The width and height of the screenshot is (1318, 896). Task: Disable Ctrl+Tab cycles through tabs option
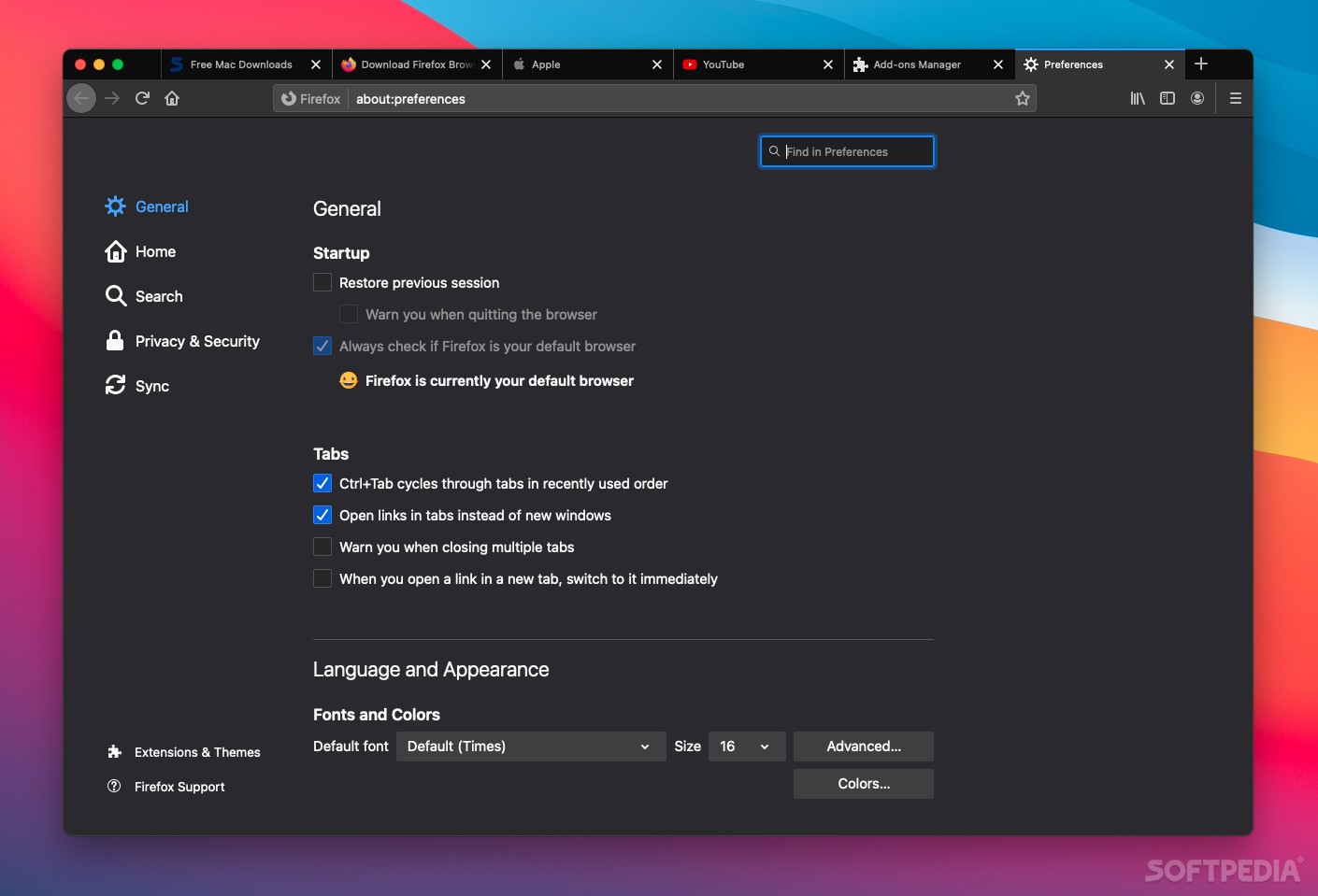[322, 483]
